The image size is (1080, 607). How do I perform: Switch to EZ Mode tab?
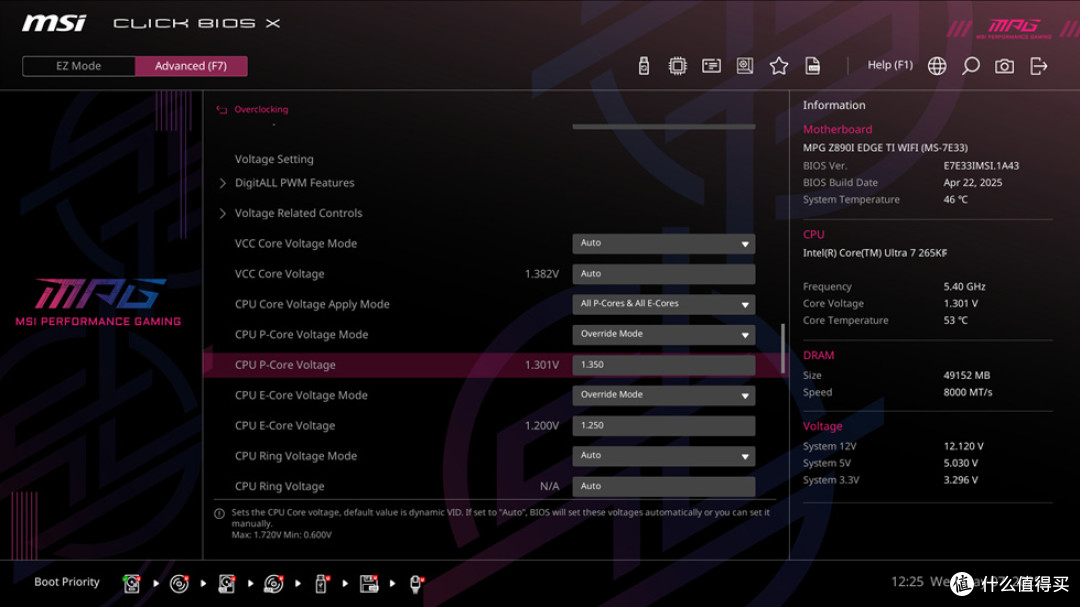(79, 66)
